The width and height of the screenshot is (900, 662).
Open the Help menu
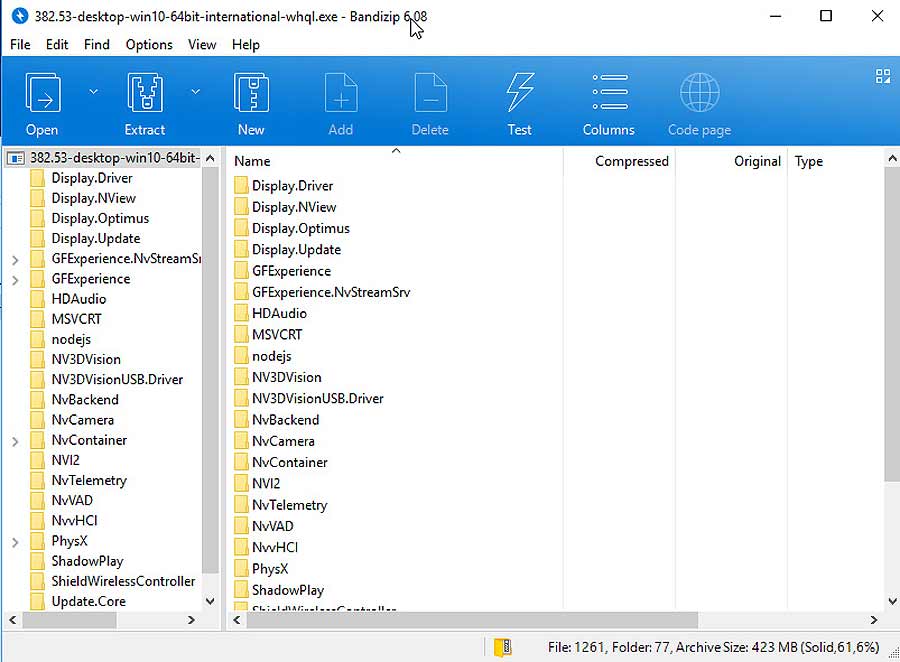246,44
